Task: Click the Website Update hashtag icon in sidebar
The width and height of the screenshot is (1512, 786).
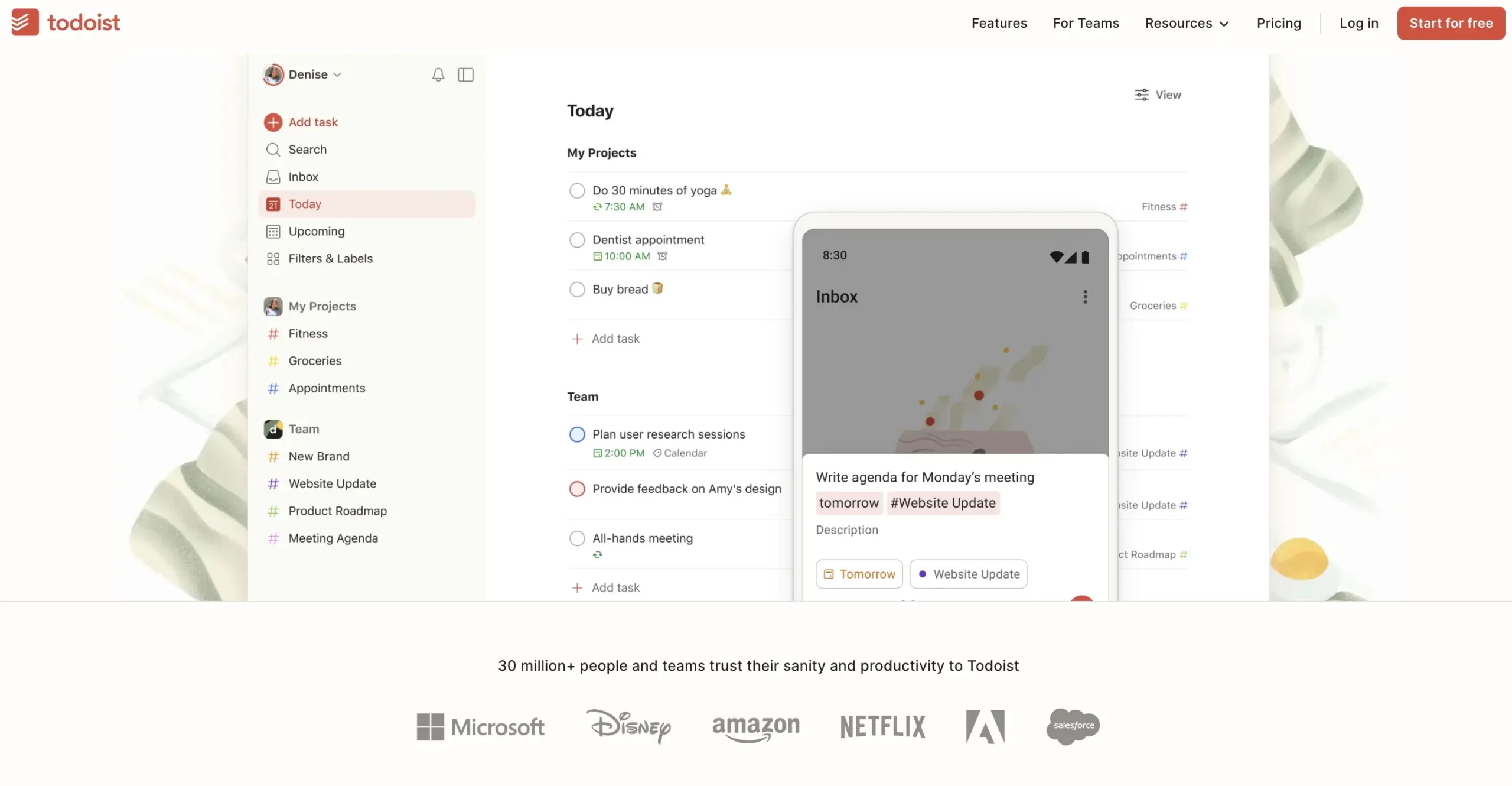Action: [x=273, y=484]
